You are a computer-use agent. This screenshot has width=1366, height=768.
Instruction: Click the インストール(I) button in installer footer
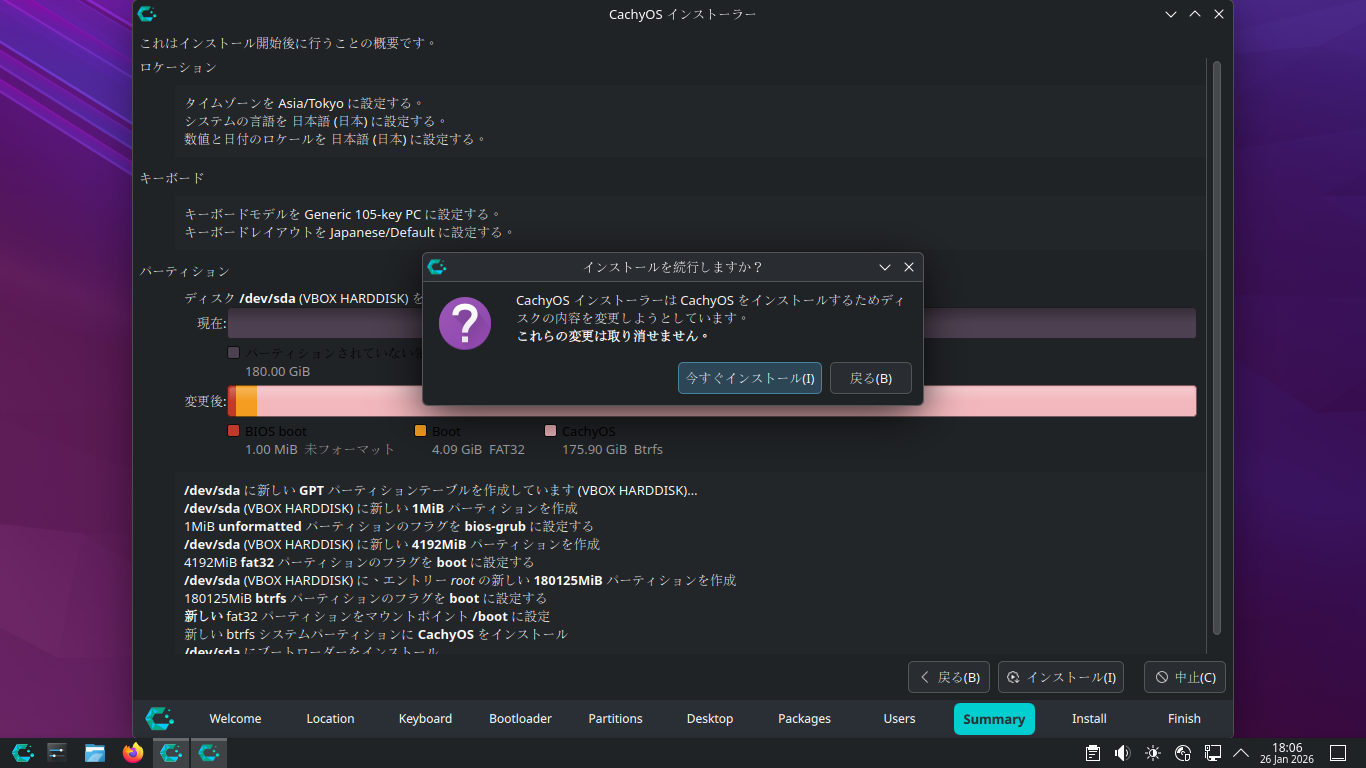1061,677
